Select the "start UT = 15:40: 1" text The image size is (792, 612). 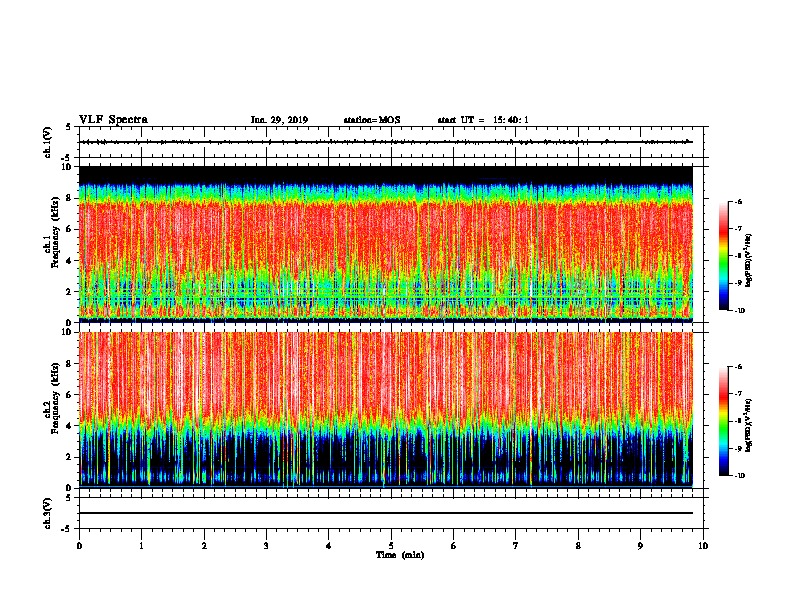click(483, 120)
